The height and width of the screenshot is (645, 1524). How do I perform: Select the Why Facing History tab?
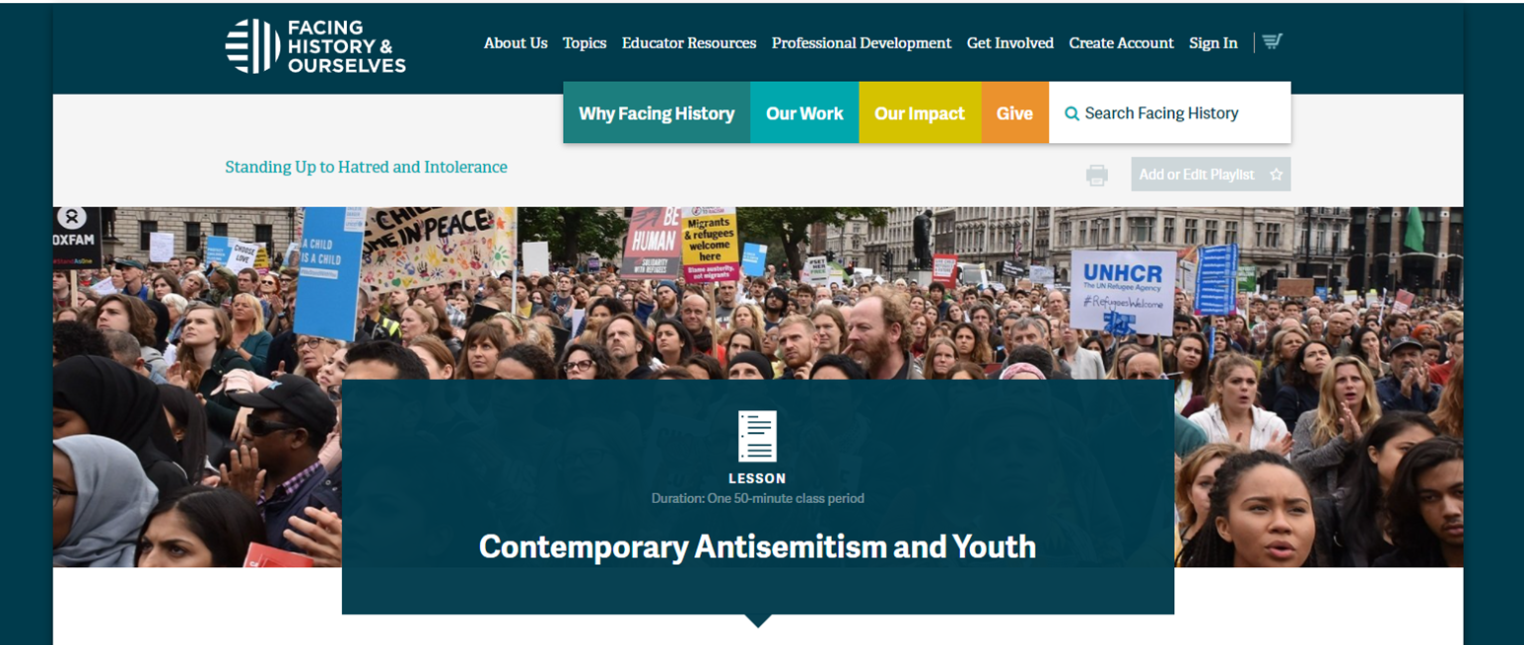tap(657, 113)
